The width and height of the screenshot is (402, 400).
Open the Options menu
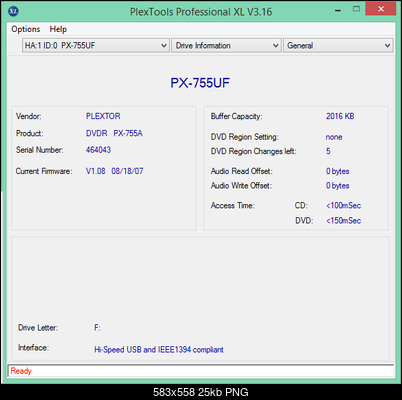tap(26, 29)
